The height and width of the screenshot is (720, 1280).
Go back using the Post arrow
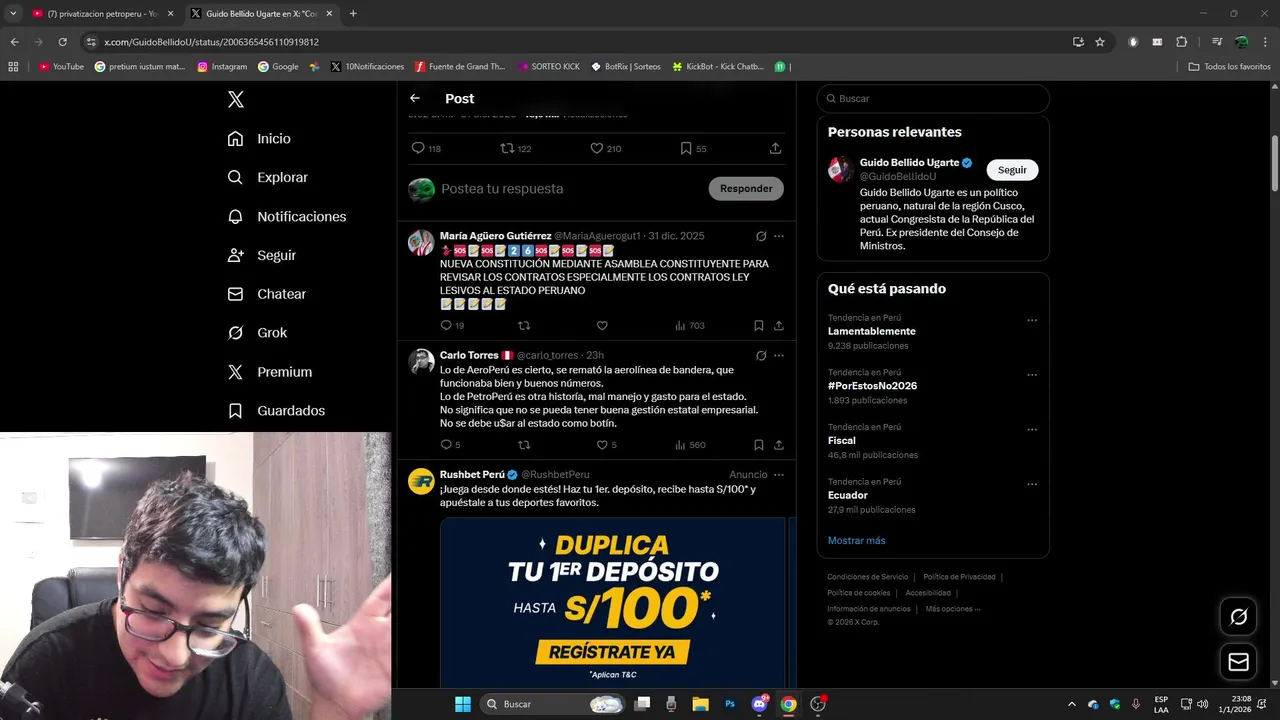[x=415, y=98]
